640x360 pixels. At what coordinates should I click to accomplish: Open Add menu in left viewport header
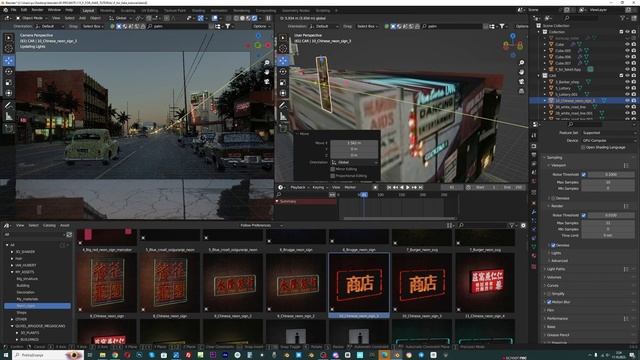click(x=82, y=18)
